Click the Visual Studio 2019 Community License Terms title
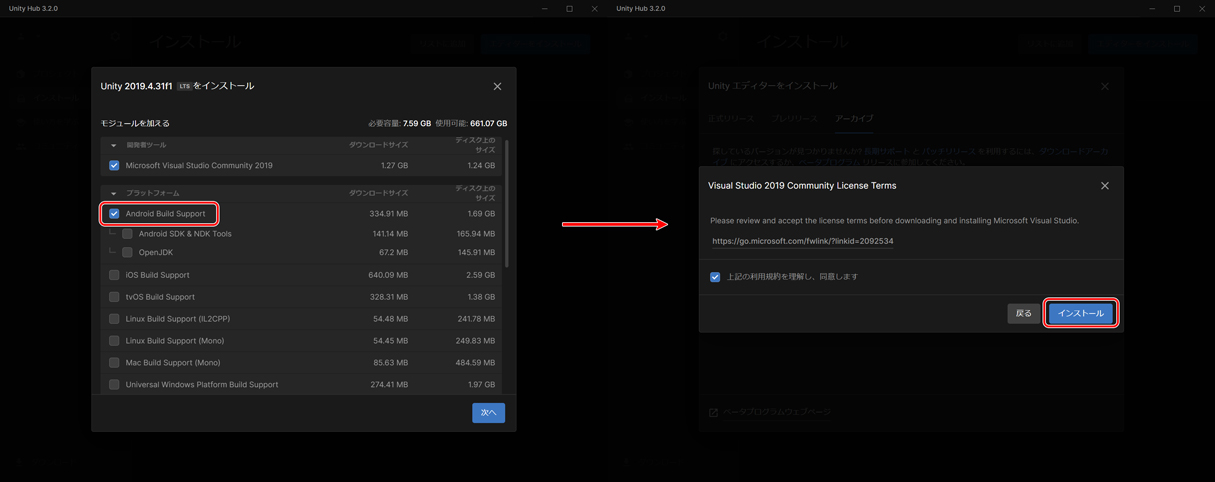 pos(802,186)
